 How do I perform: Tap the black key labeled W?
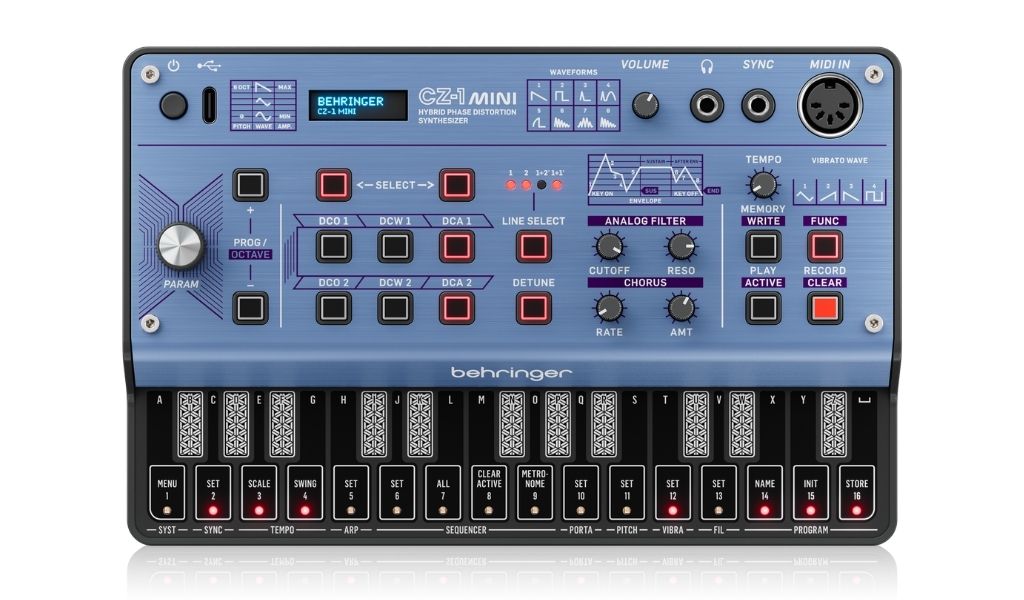(x=742, y=424)
